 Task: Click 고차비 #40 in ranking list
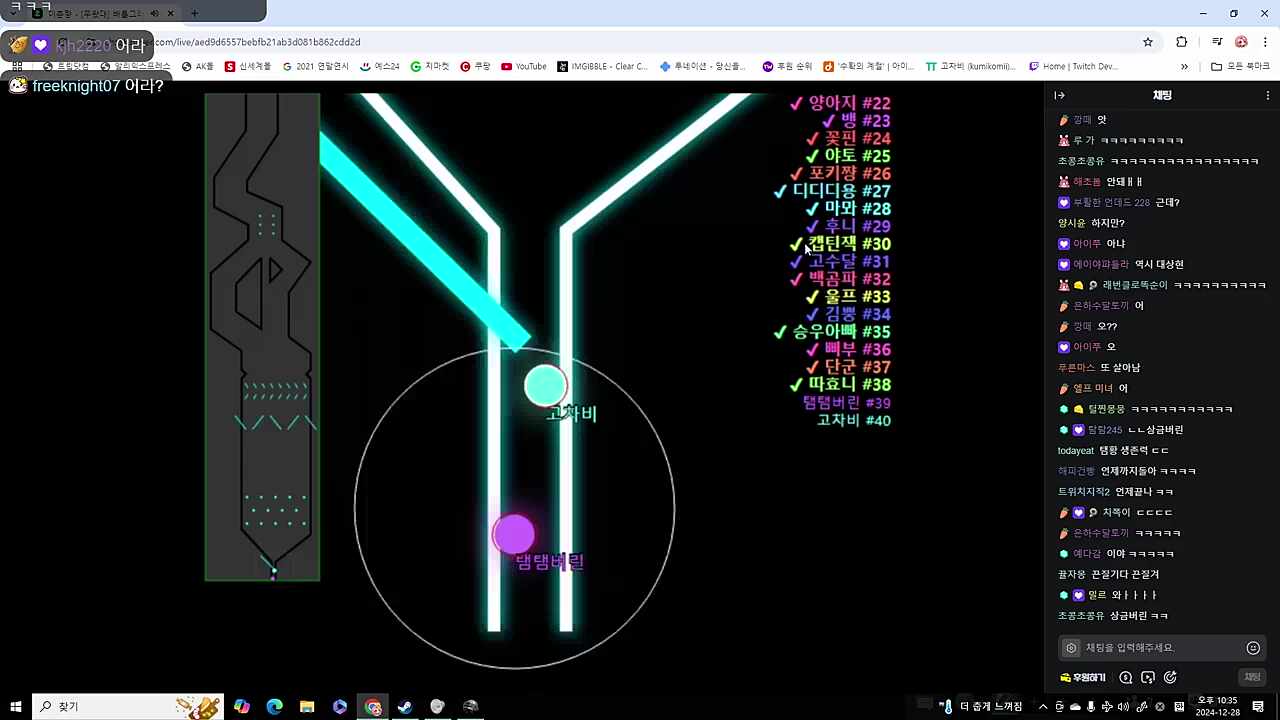point(853,420)
